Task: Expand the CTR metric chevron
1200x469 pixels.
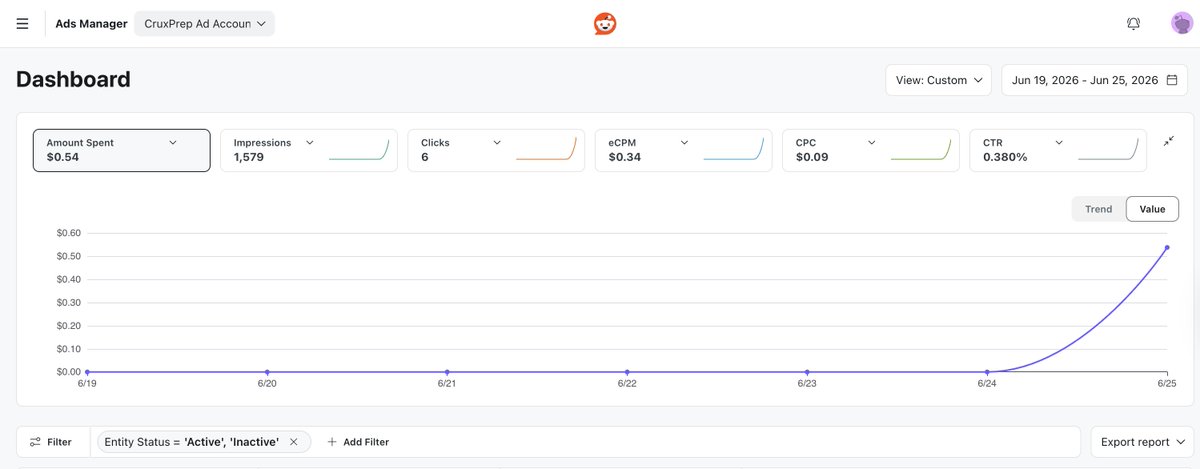Action: 1060,143
